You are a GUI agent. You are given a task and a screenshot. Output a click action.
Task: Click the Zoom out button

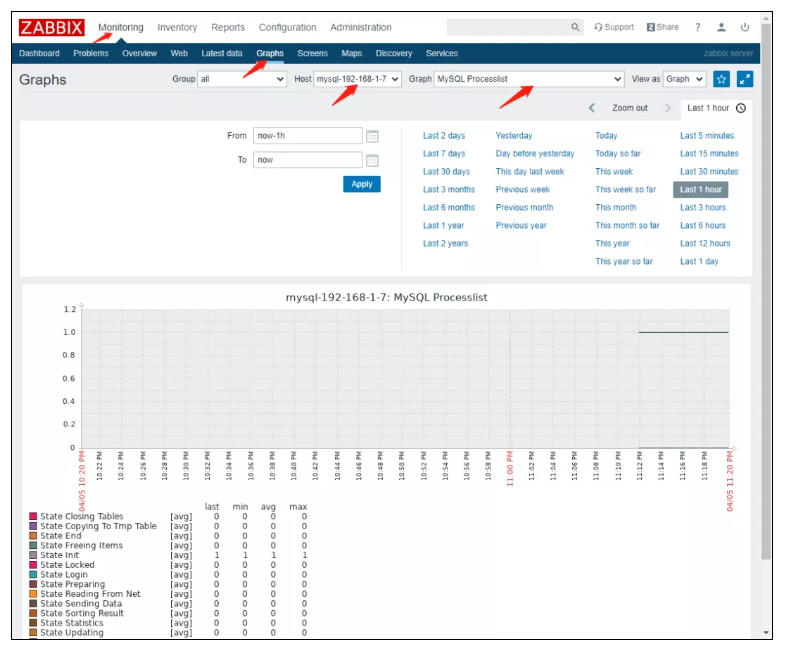tap(630, 108)
